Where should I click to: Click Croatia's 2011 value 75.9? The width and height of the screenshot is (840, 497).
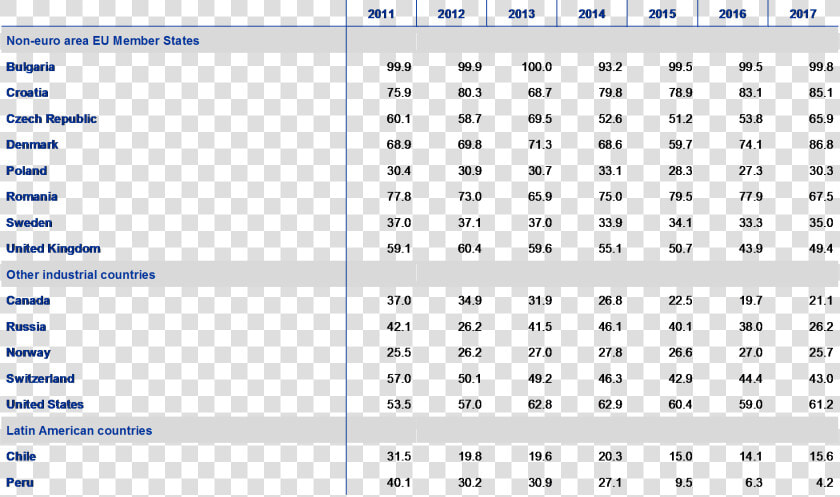pyautogui.click(x=399, y=93)
